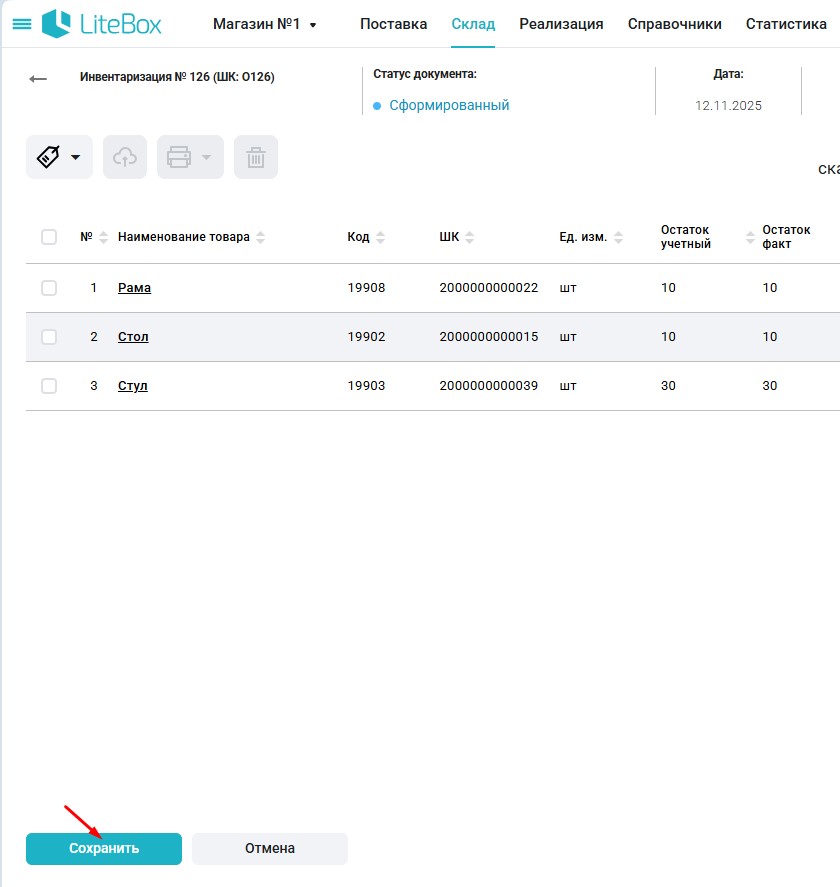Click the Отмена button
840x887 pixels.
[x=270, y=848]
